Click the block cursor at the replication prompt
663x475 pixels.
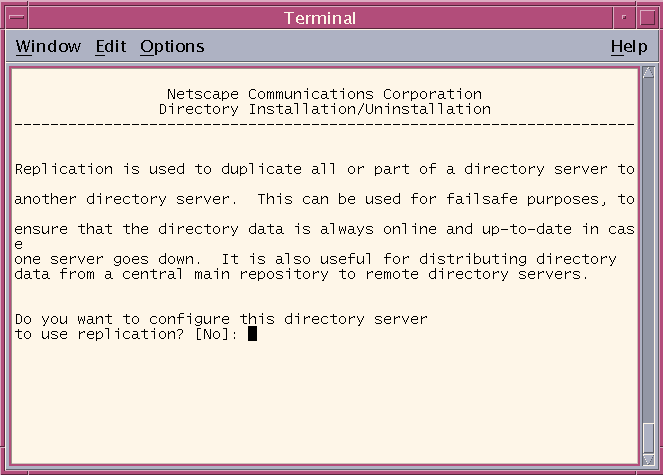click(x=252, y=334)
